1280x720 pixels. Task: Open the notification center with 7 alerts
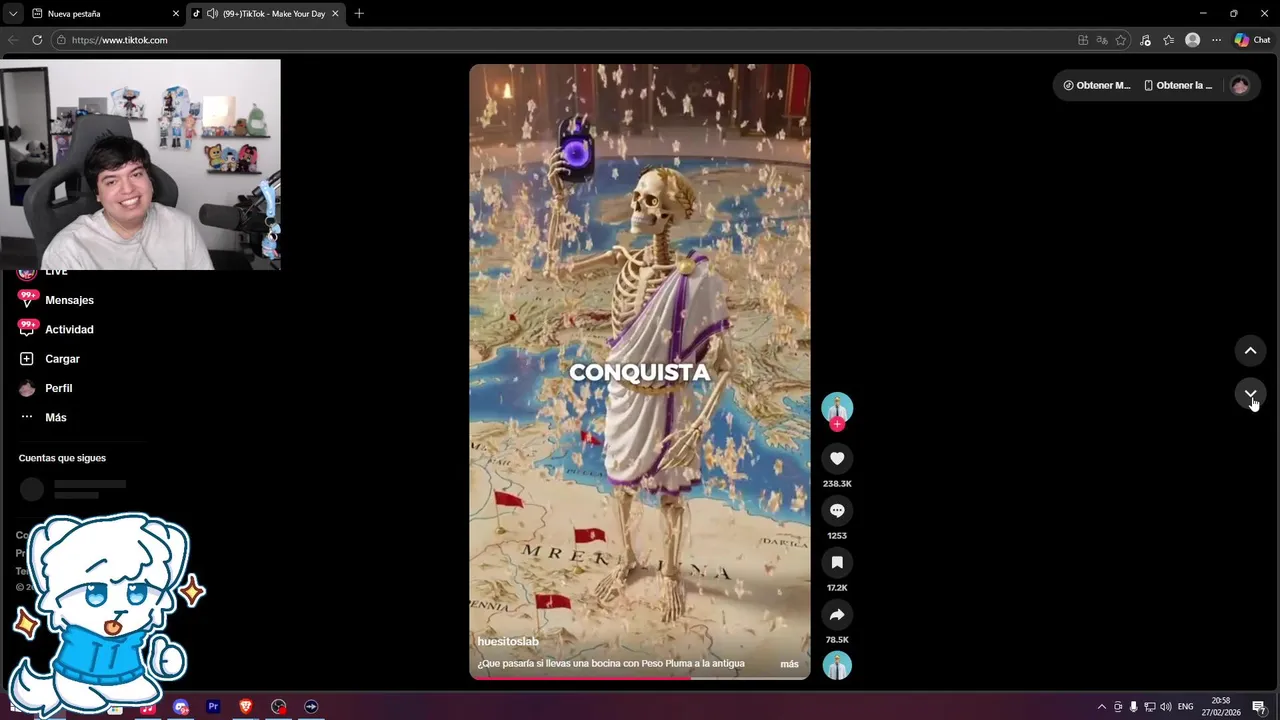pyautogui.click(x=1259, y=707)
